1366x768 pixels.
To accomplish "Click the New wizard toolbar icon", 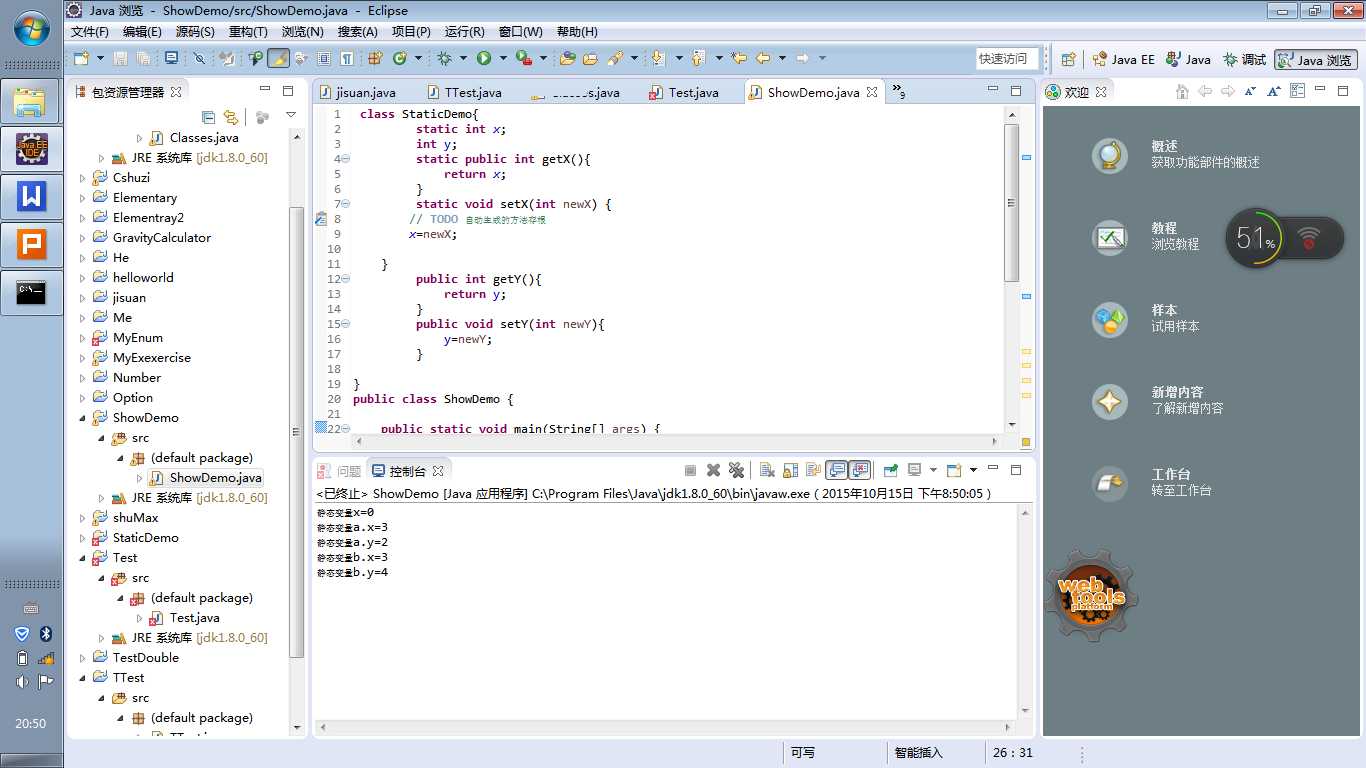I will pos(81,58).
